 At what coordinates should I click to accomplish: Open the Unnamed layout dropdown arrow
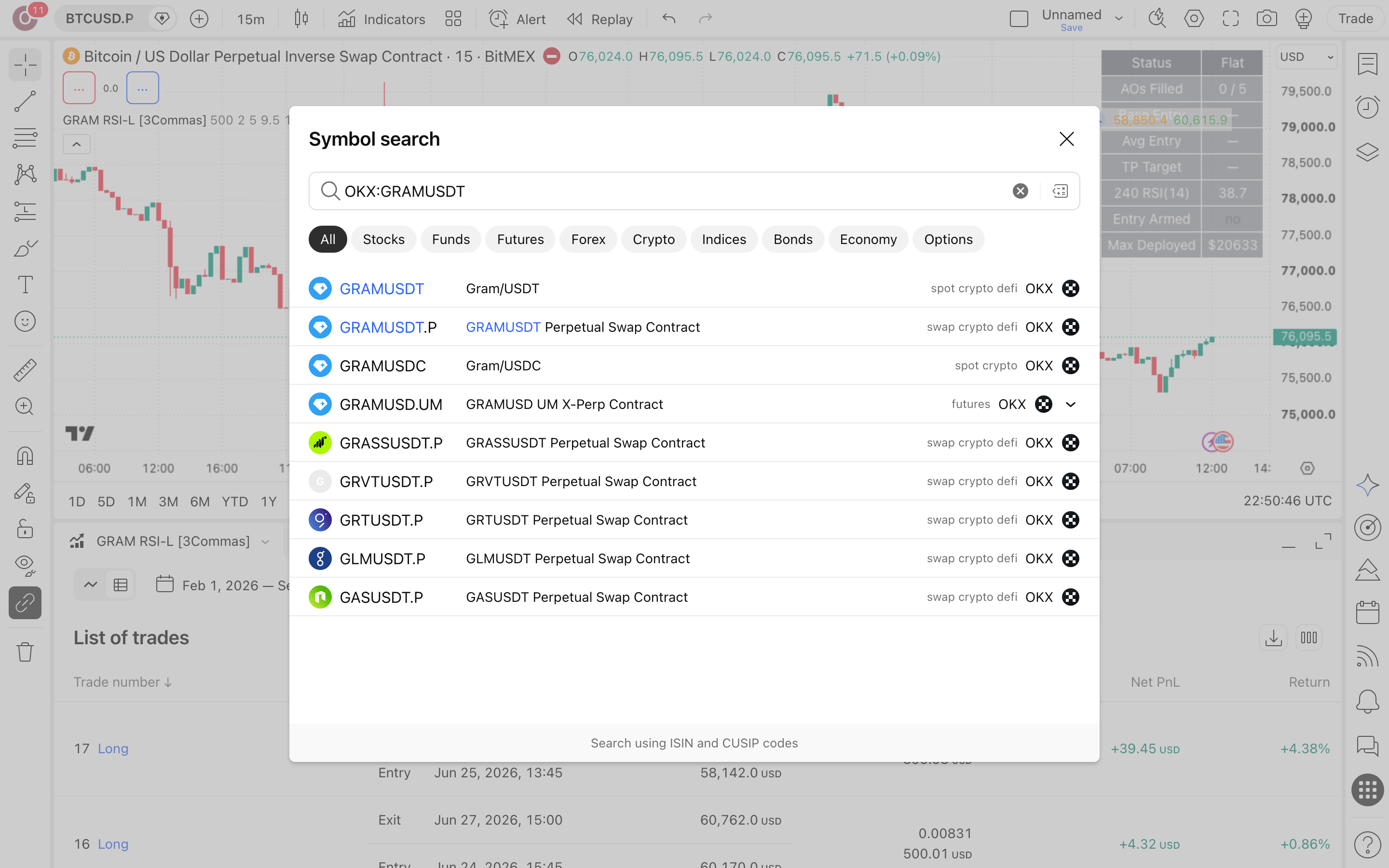[1118, 19]
